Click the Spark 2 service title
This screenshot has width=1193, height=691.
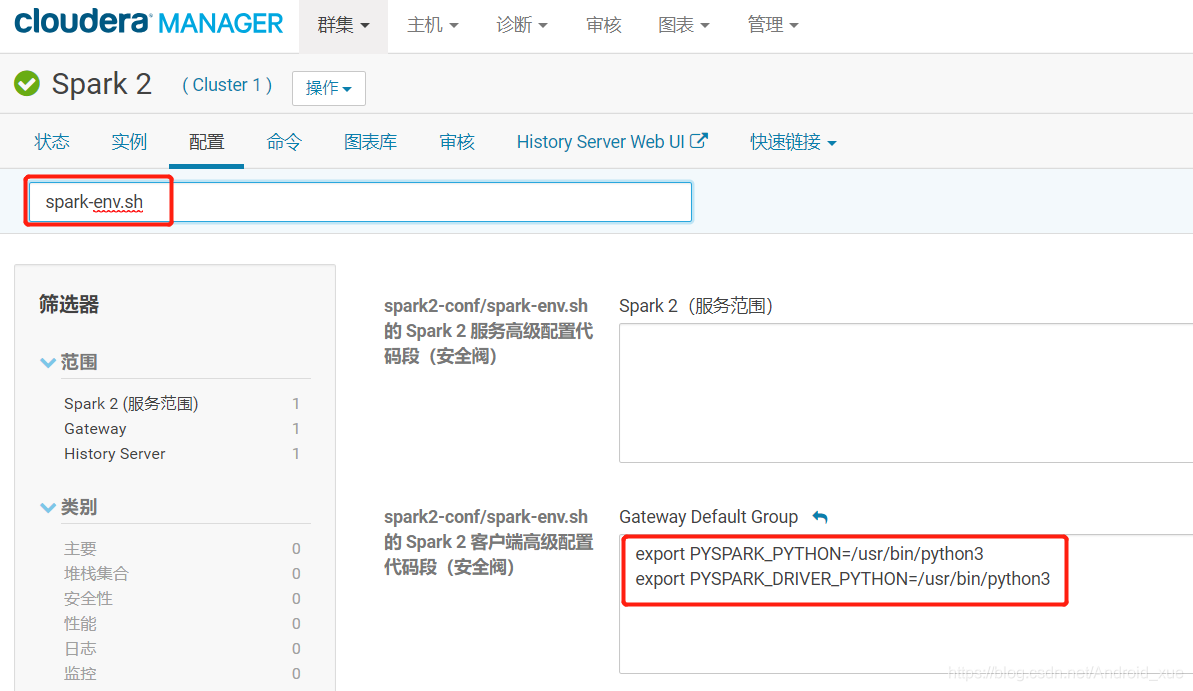tap(101, 84)
